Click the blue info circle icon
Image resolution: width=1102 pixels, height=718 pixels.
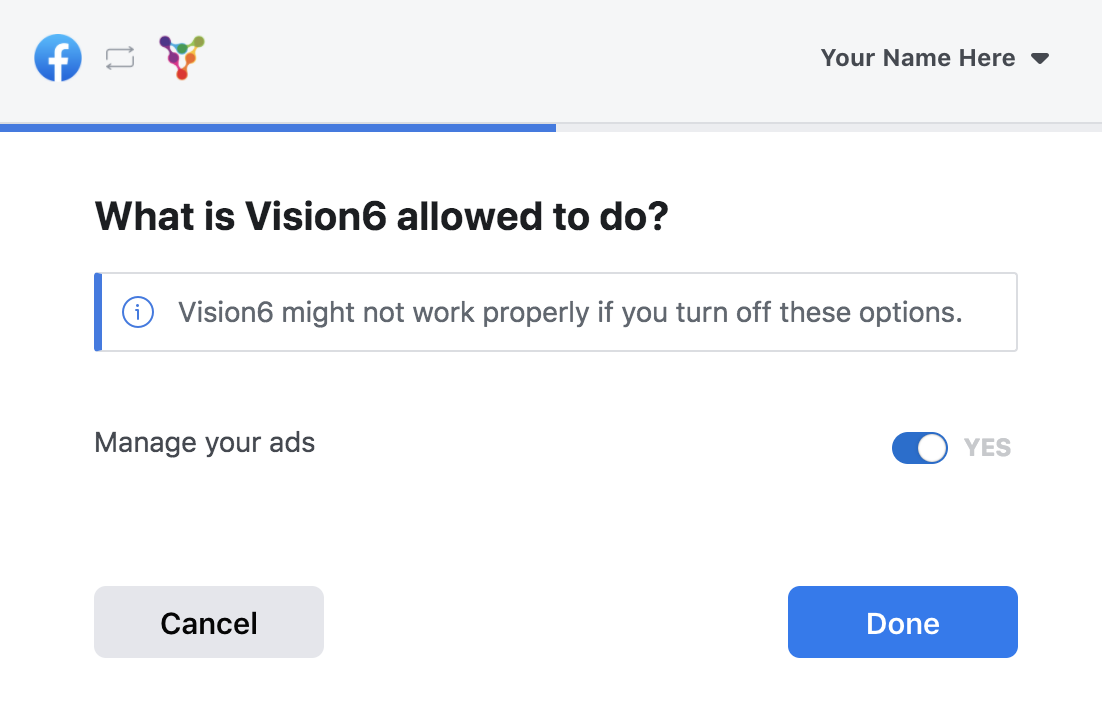pyautogui.click(x=138, y=312)
